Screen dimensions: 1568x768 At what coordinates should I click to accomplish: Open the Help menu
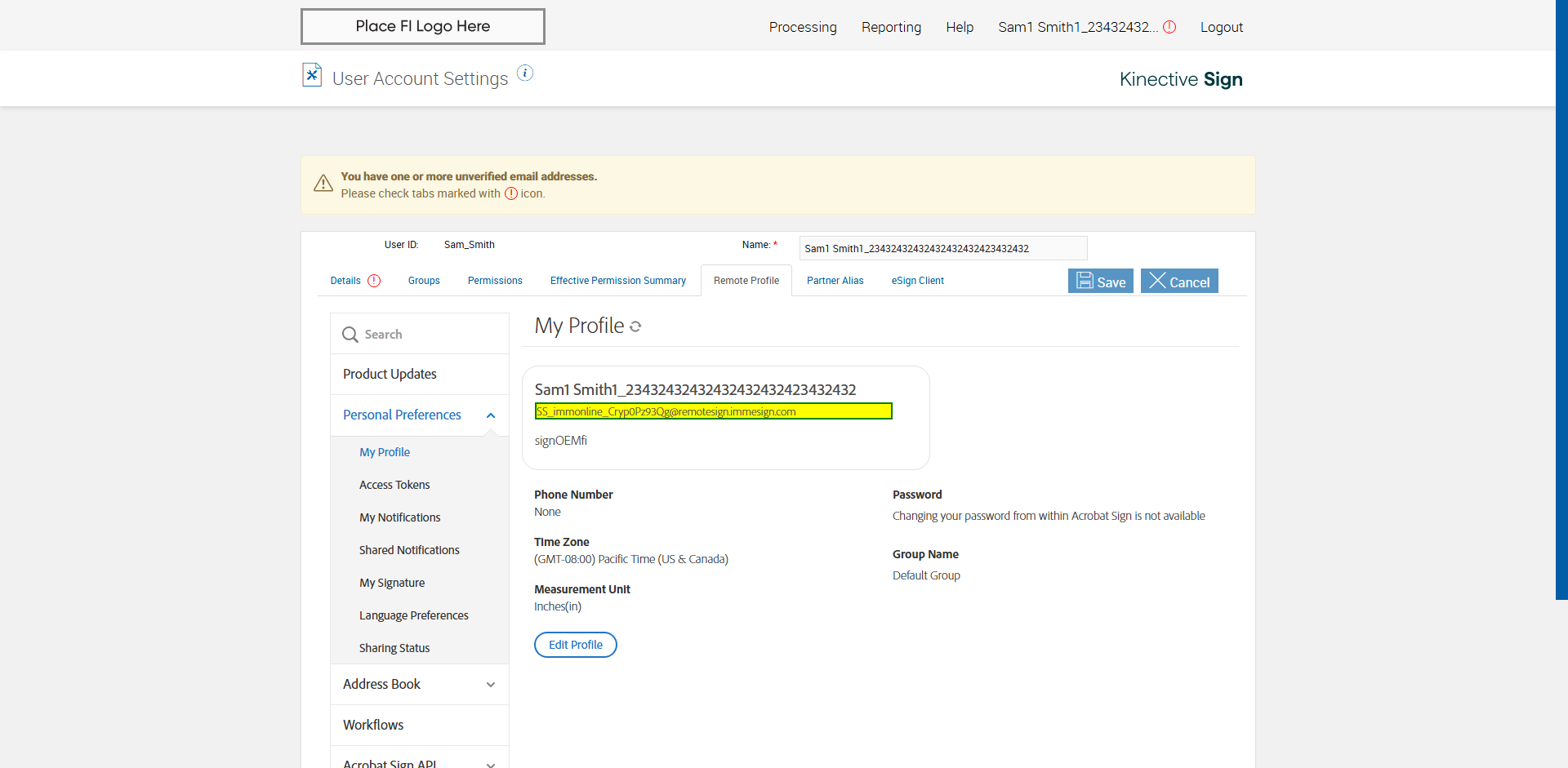[x=960, y=27]
